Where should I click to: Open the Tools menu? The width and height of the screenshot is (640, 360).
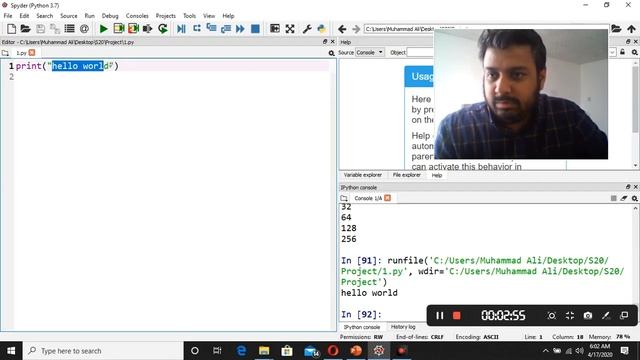pyautogui.click(x=189, y=16)
